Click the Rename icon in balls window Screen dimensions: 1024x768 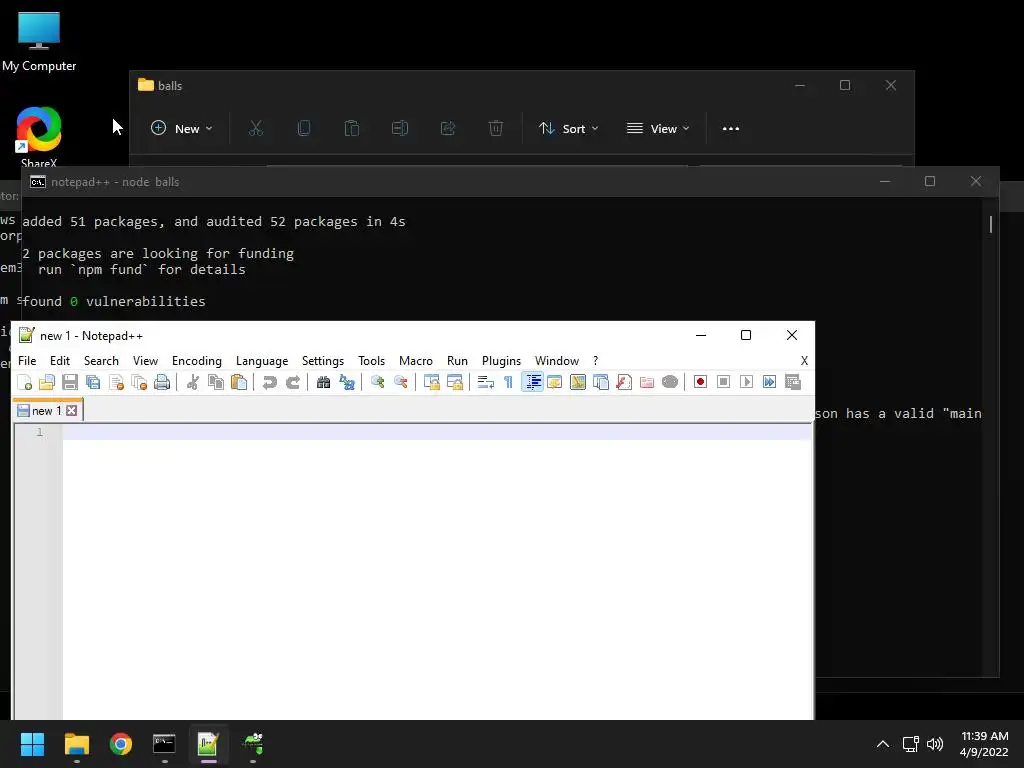coord(400,129)
